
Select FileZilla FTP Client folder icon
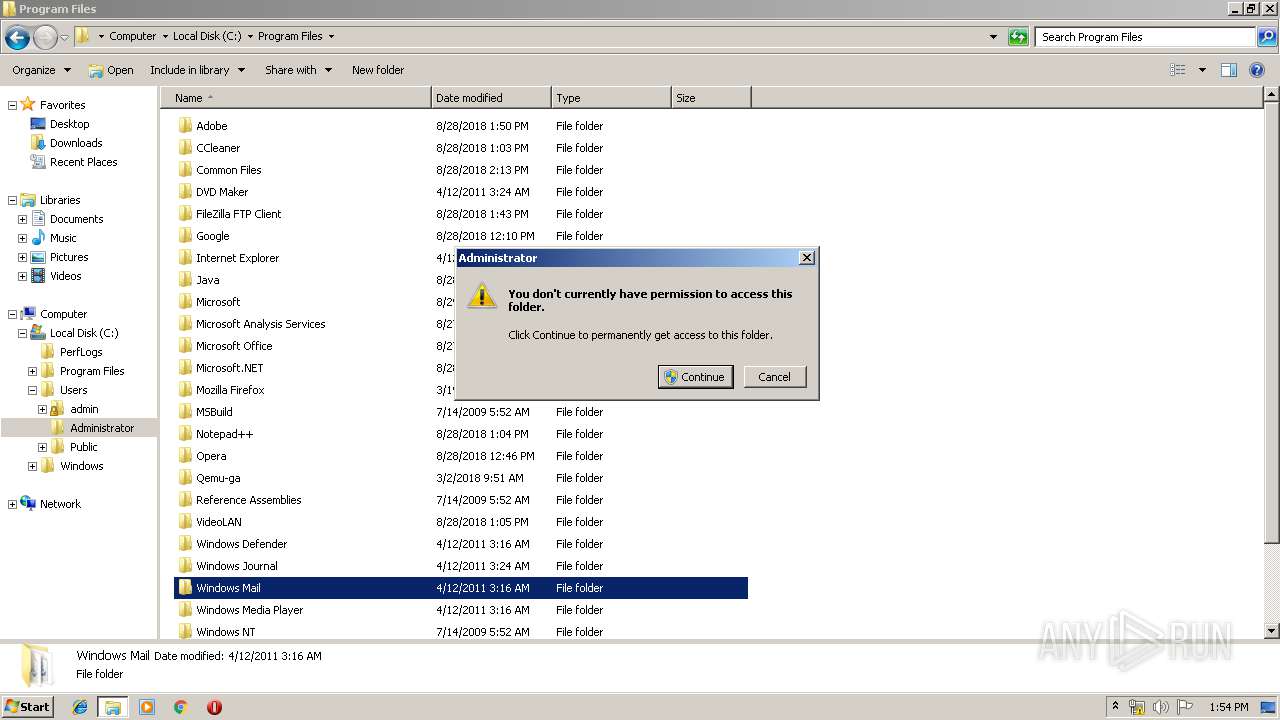pyautogui.click(x=185, y=214)
